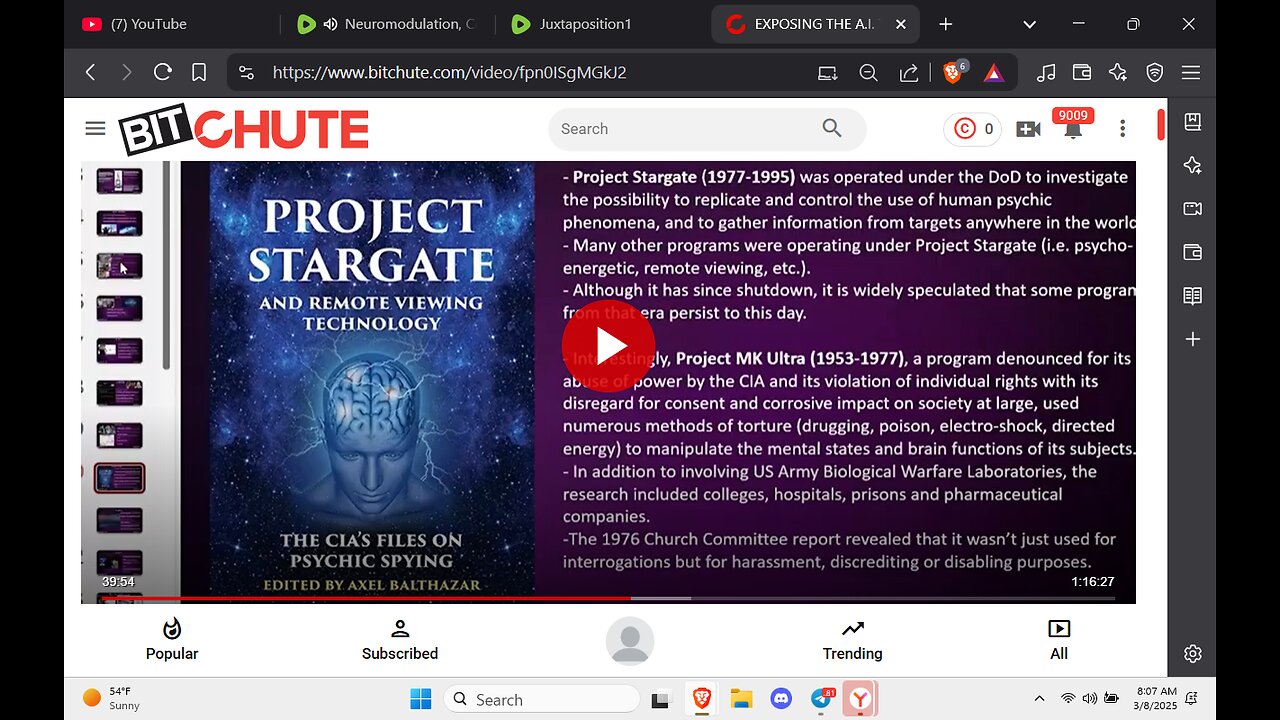The width and height of the screenshot is (1280, 720).
Task: Open the All videos section
Action: pos(1059,640)
